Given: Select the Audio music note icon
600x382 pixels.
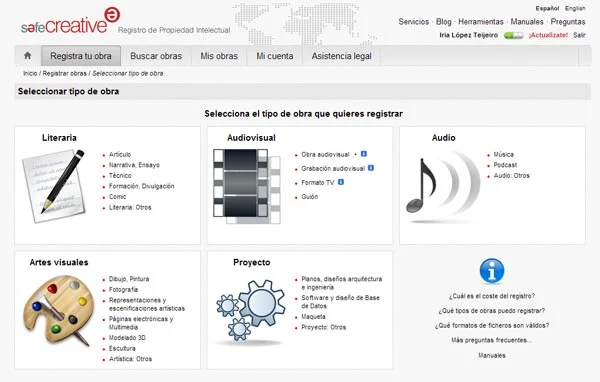Looking at the screenshot, I should pyautogui.click(x=443, y=187).
